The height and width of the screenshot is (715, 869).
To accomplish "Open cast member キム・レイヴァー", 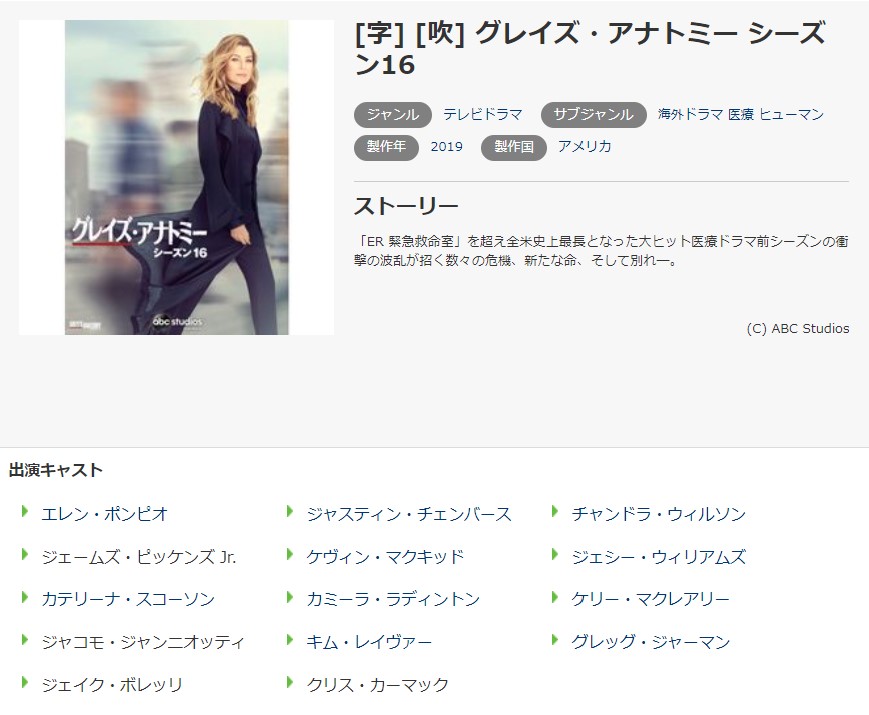I will tap(369, 642).
